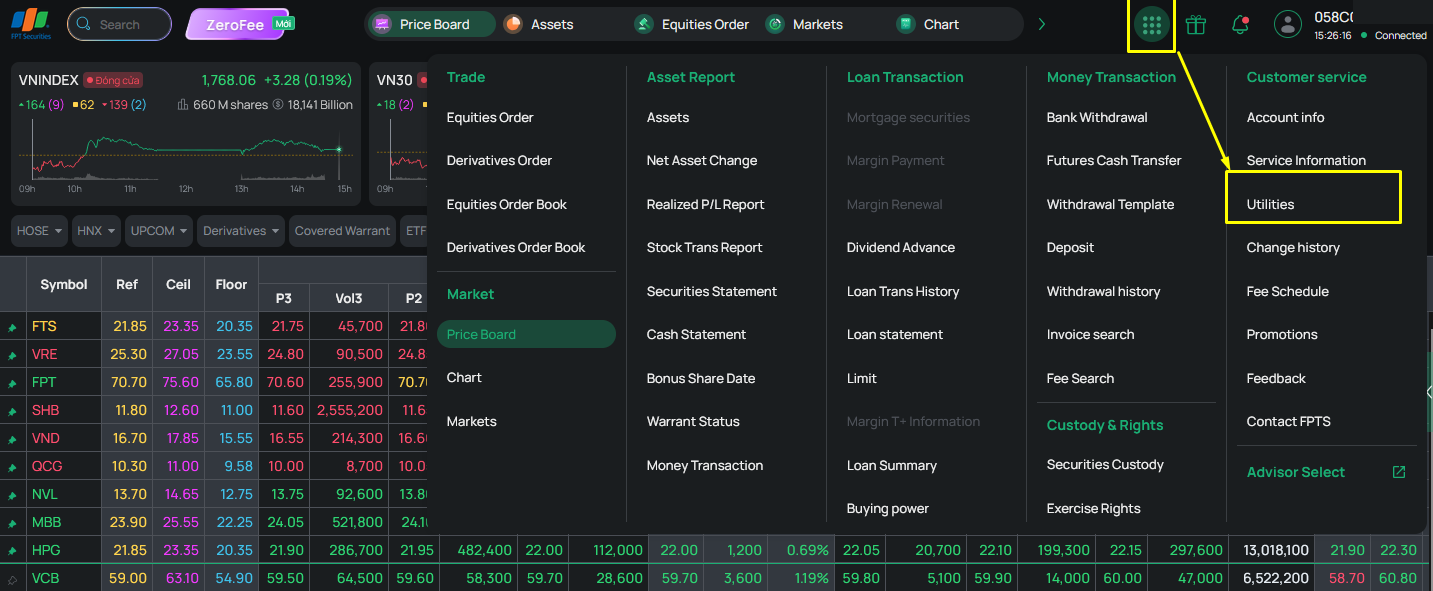Click the pin icon next to MBB
This screenshot has width=1433, height=591.
12,523
